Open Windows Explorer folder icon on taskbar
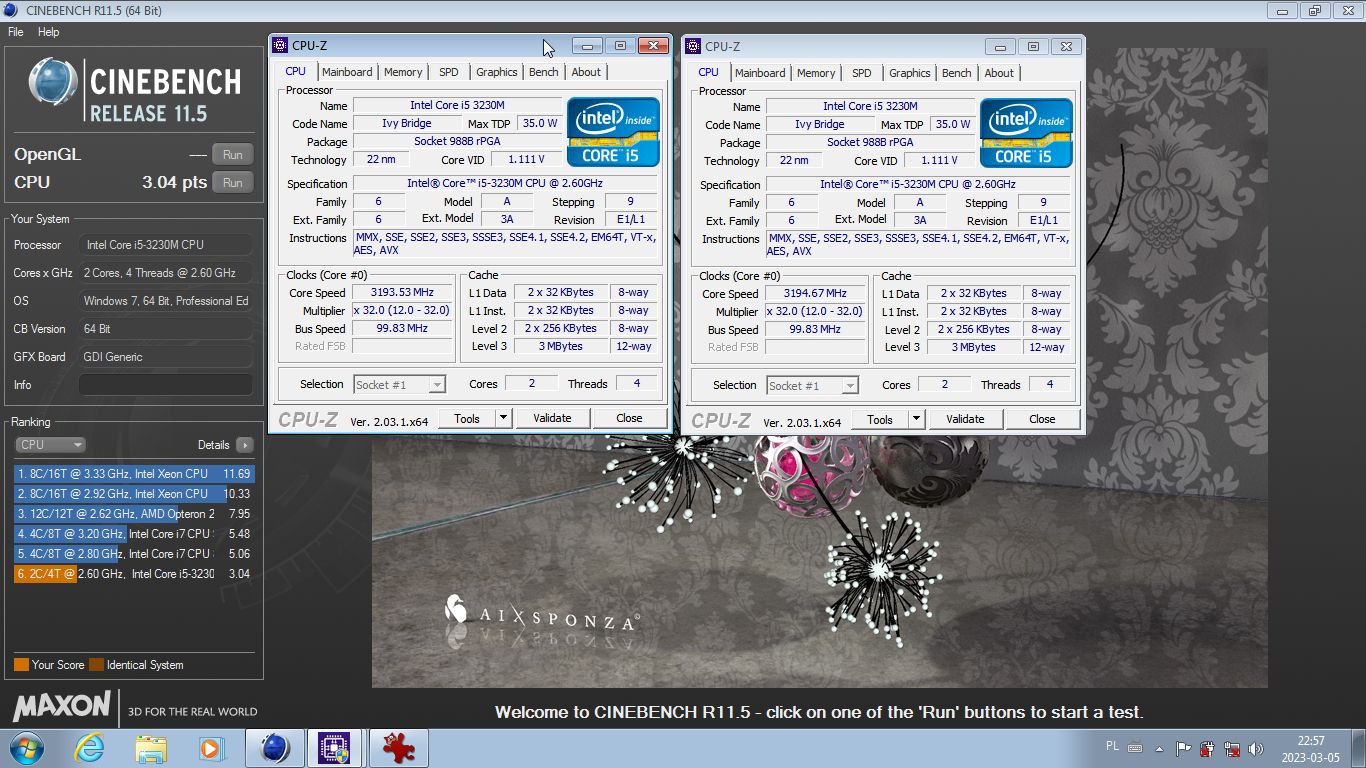The image size is (1366, 768). pos(151,748)
